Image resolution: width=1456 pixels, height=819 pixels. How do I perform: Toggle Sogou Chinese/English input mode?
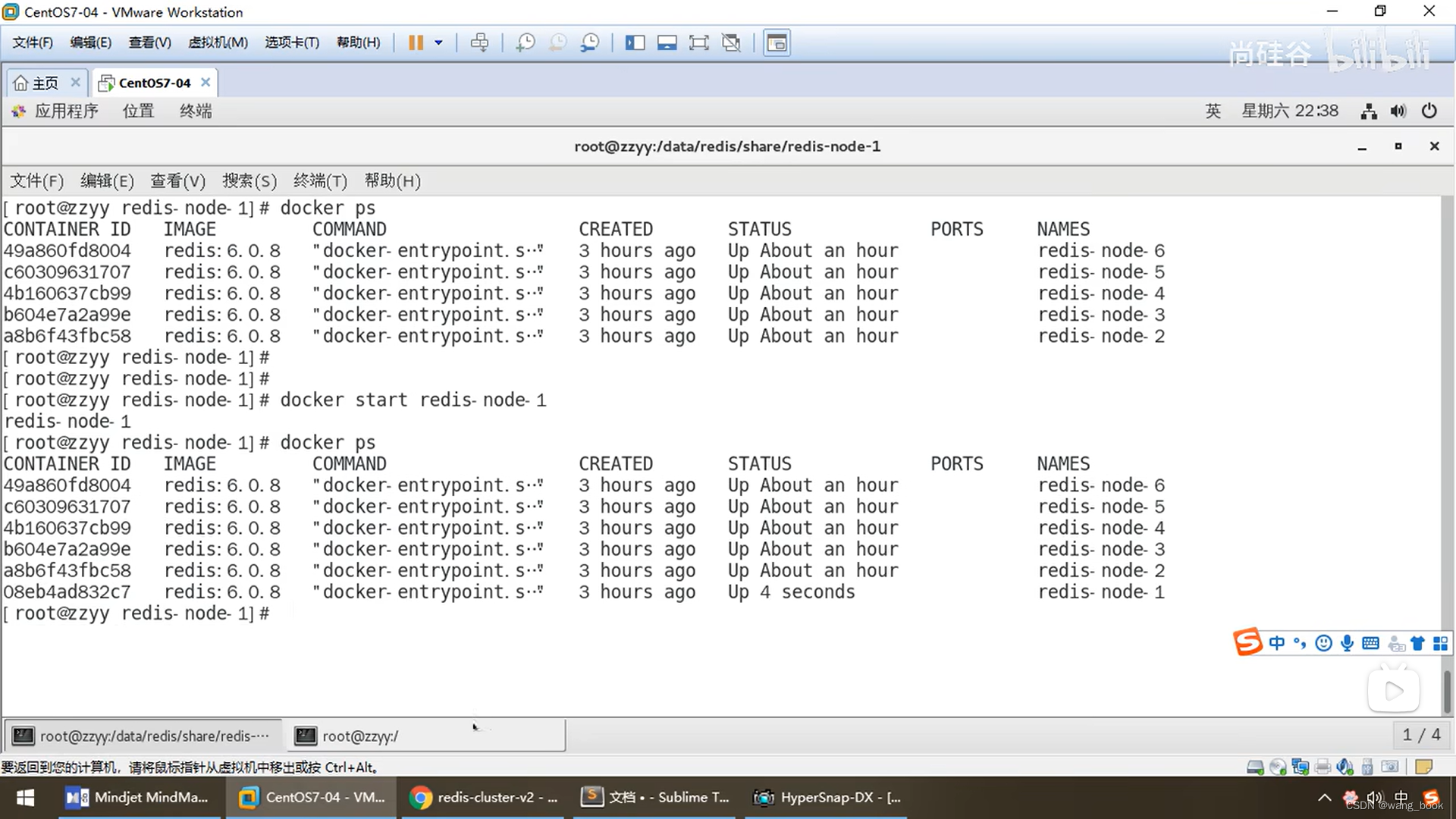(x=1277, y=644)
